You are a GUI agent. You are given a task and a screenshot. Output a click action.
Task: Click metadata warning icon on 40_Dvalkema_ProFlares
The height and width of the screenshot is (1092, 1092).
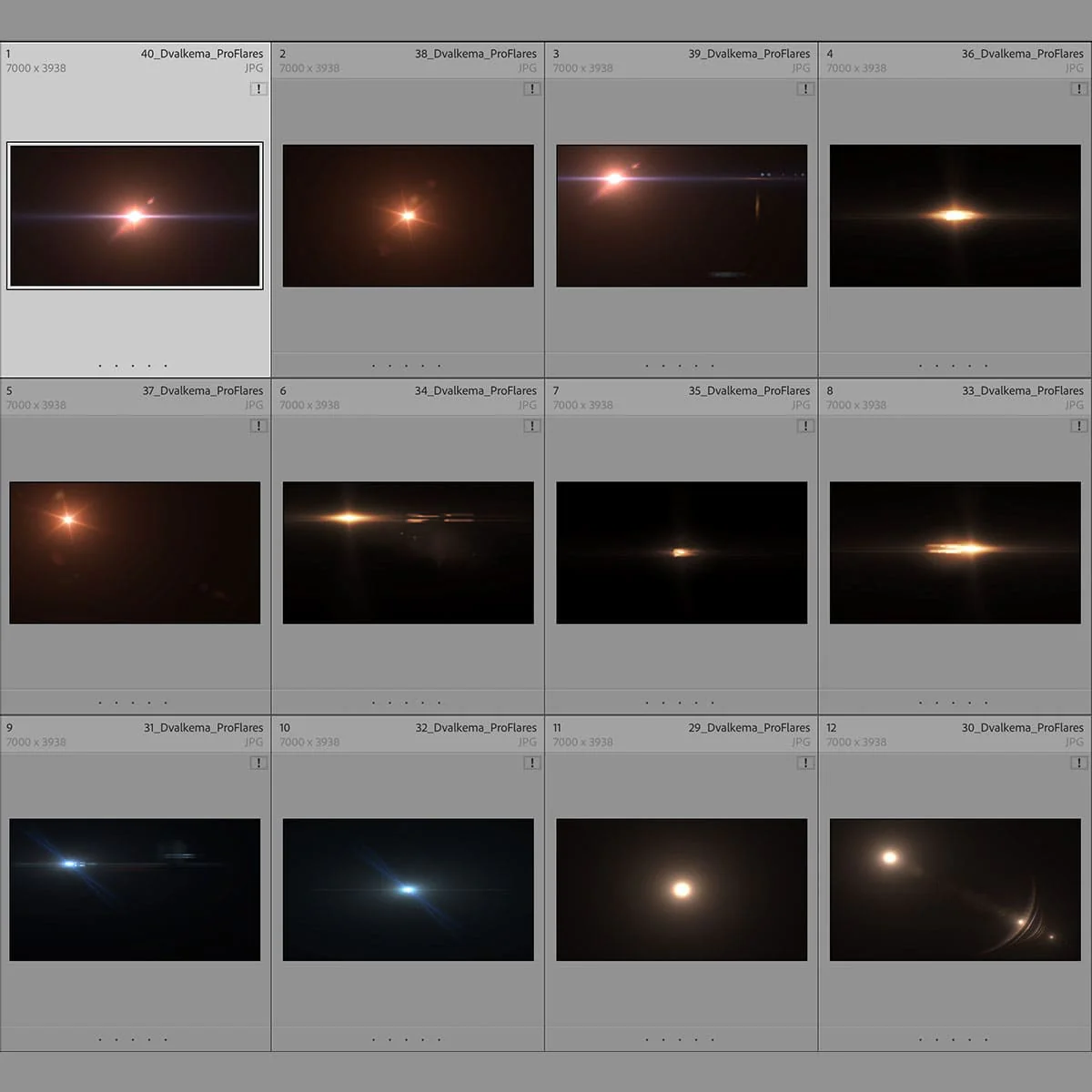click(258, 88)
